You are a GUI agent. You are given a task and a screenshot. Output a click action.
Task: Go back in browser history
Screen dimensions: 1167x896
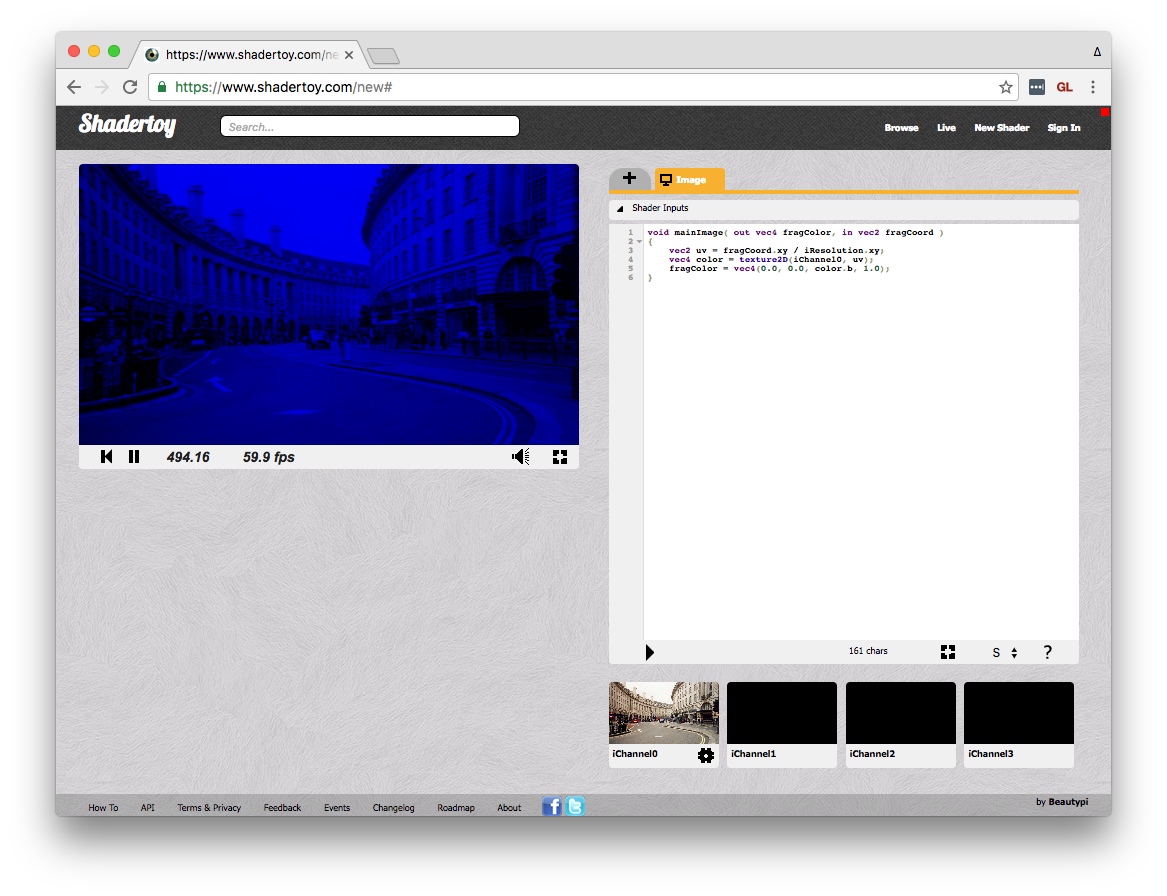[x=74, y=87]
